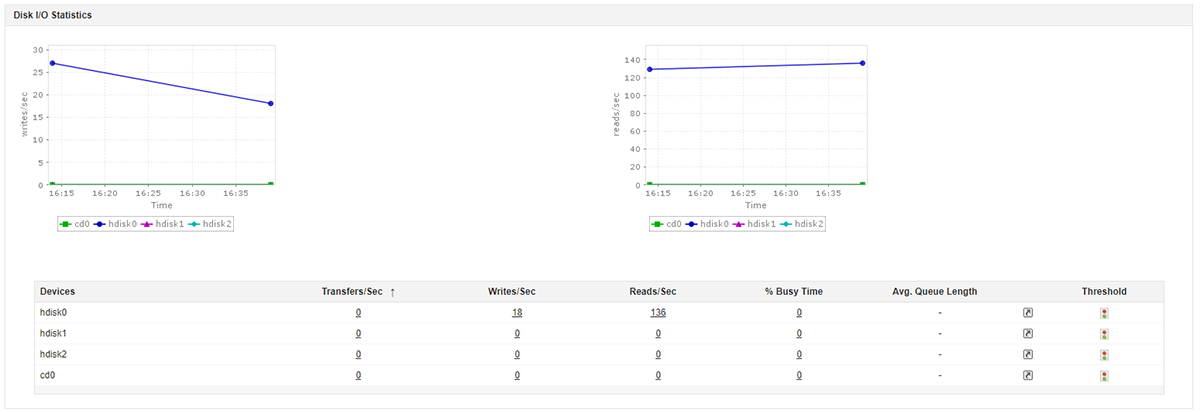Click hdisk0 Reads/Sec value 136
This screenshot has width=1200, height=412.
tap(658, 313)
